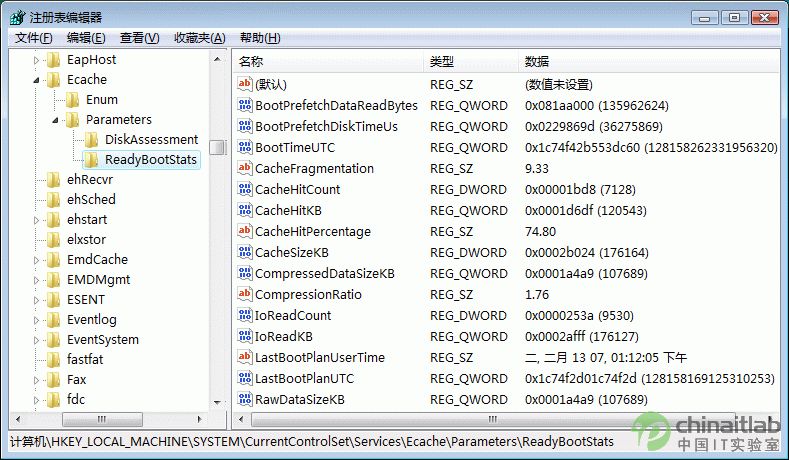Click the folder icon of ReadyBootStats

click(x=91, y=160)
